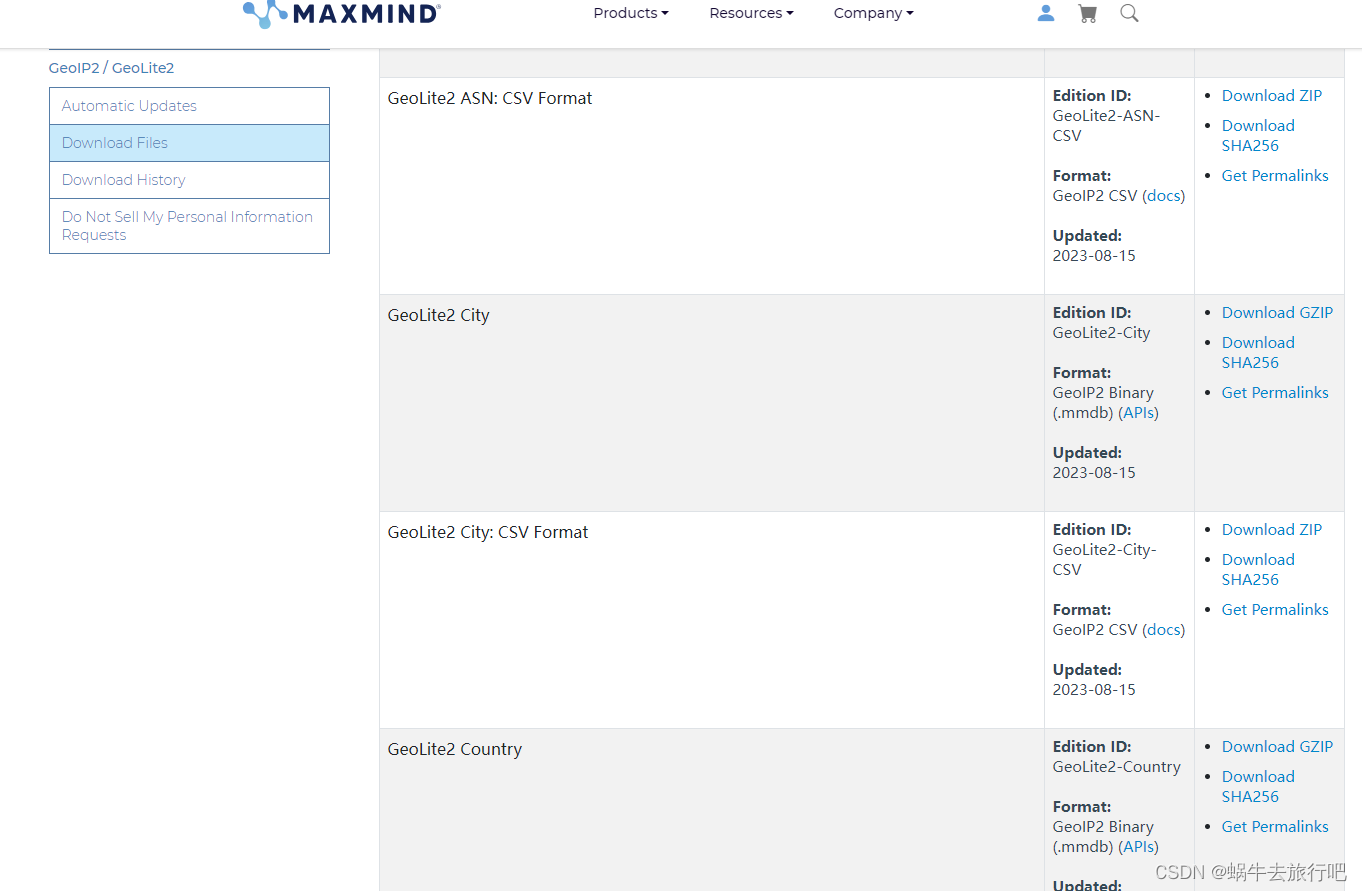Expand the Resources dropdown menu
The height and width of the screenshot is (891, 1362).
(751, 13)
